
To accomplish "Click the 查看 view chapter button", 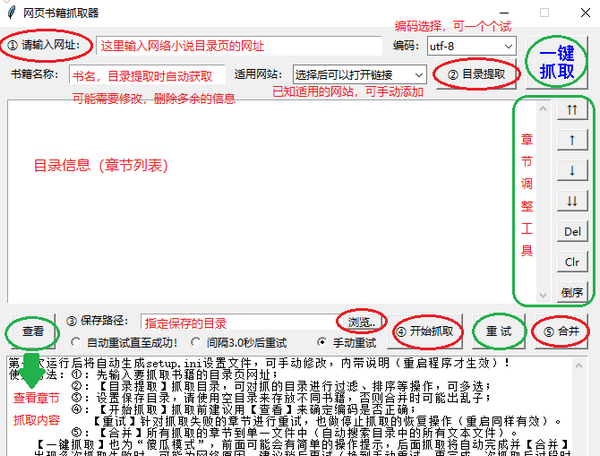I will point(32,331).
